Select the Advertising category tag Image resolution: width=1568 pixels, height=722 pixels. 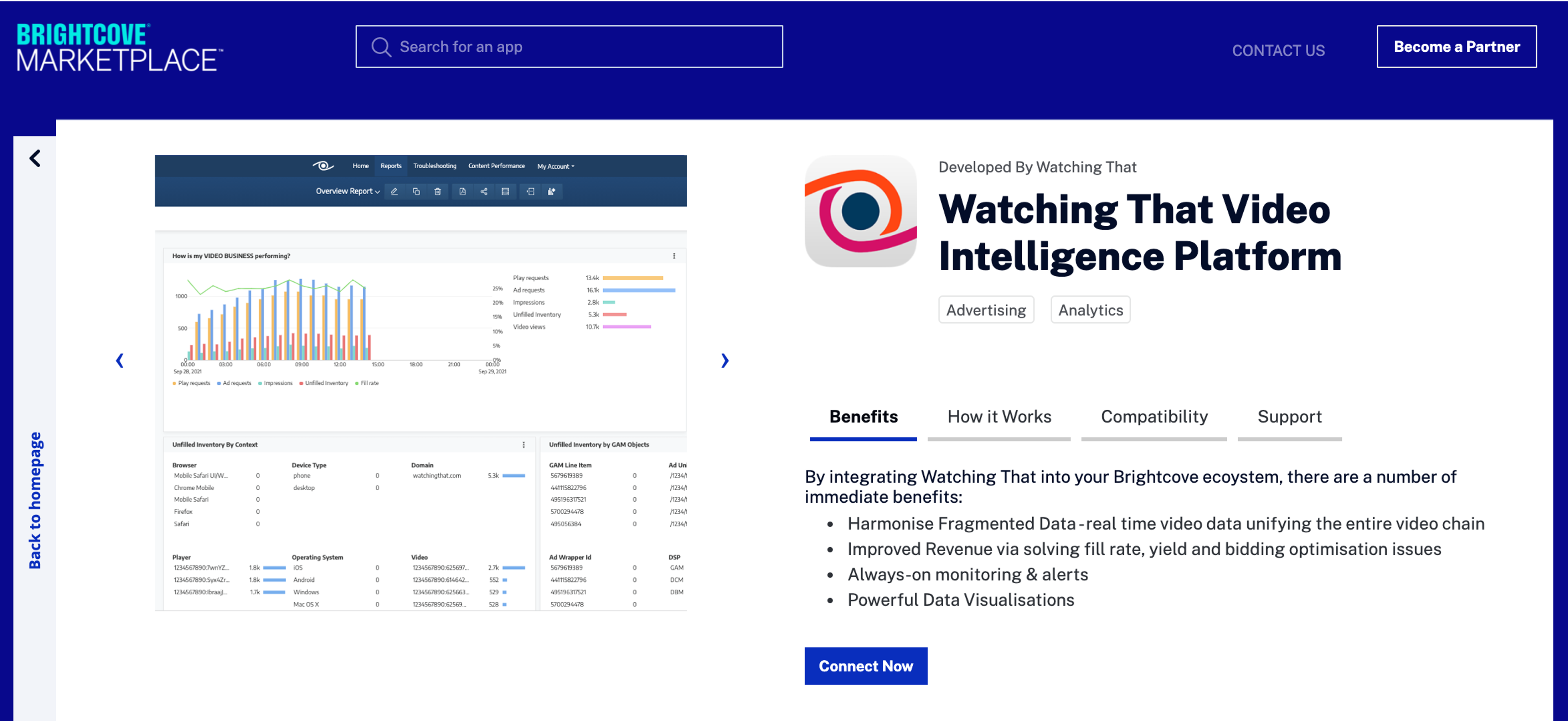[986, 310]
